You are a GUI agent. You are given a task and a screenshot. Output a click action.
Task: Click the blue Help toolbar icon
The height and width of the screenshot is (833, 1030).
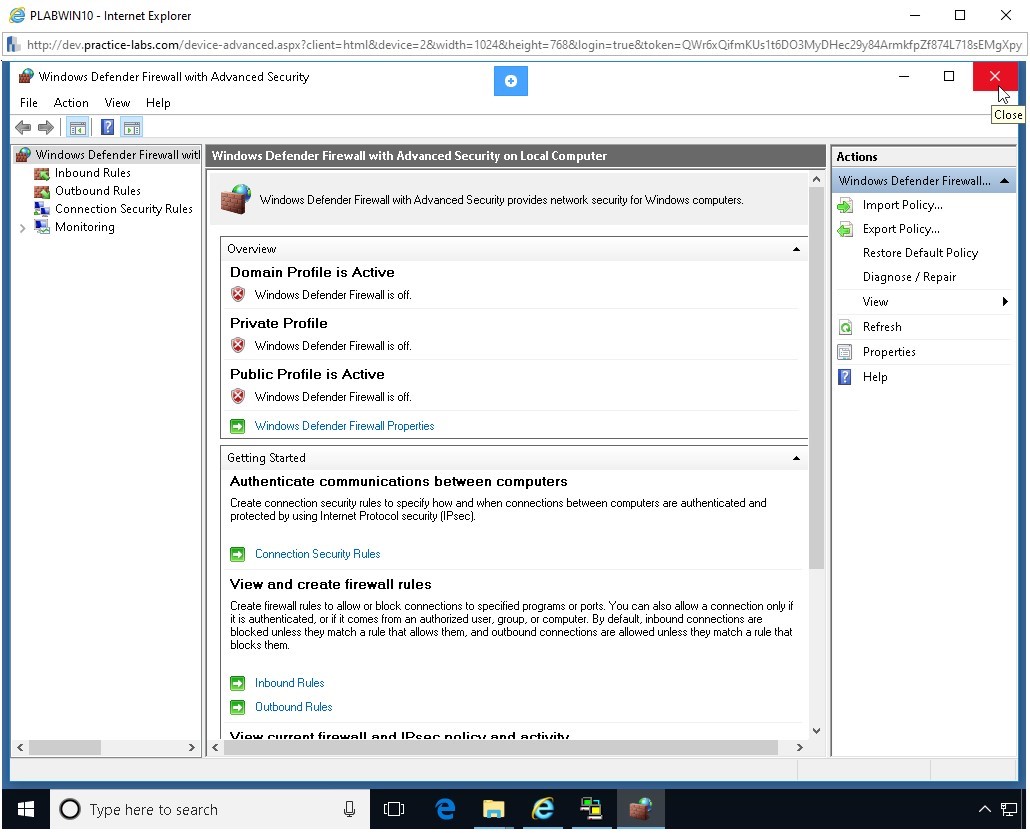(x=107, y=127)
